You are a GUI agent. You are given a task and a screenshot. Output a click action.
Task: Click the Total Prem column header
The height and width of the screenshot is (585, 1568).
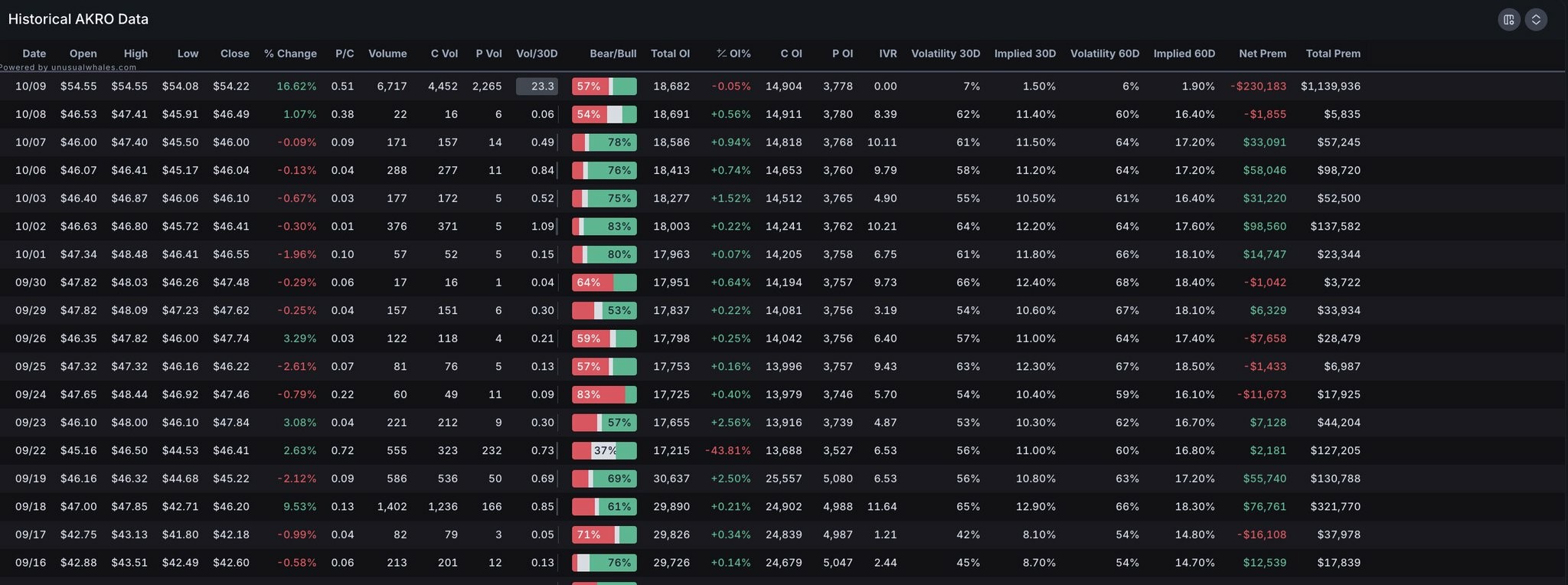point(1333,54)
